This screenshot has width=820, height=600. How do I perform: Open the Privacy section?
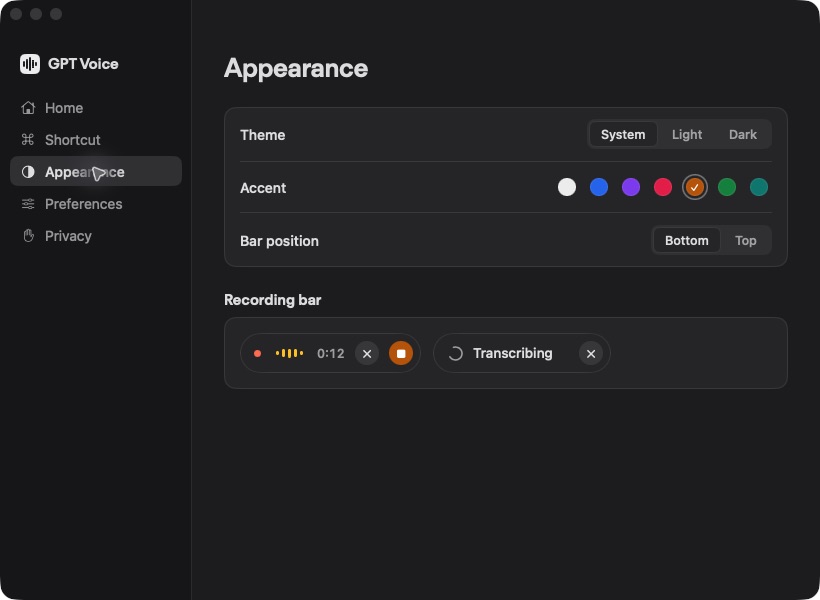[96, 236]
